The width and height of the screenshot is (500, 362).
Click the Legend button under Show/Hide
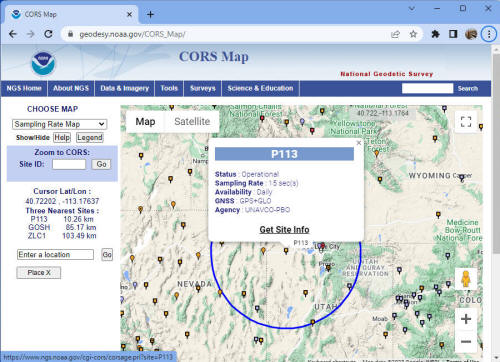click(x=90, y=137)
